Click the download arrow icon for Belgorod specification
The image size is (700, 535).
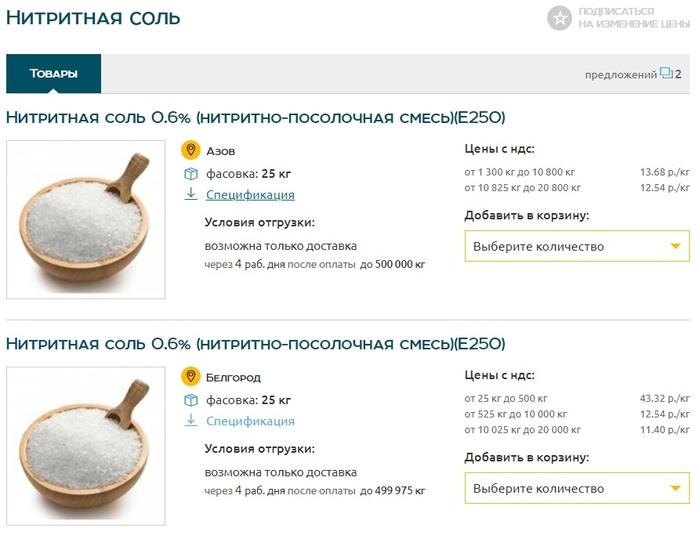[x=191, y=421]
